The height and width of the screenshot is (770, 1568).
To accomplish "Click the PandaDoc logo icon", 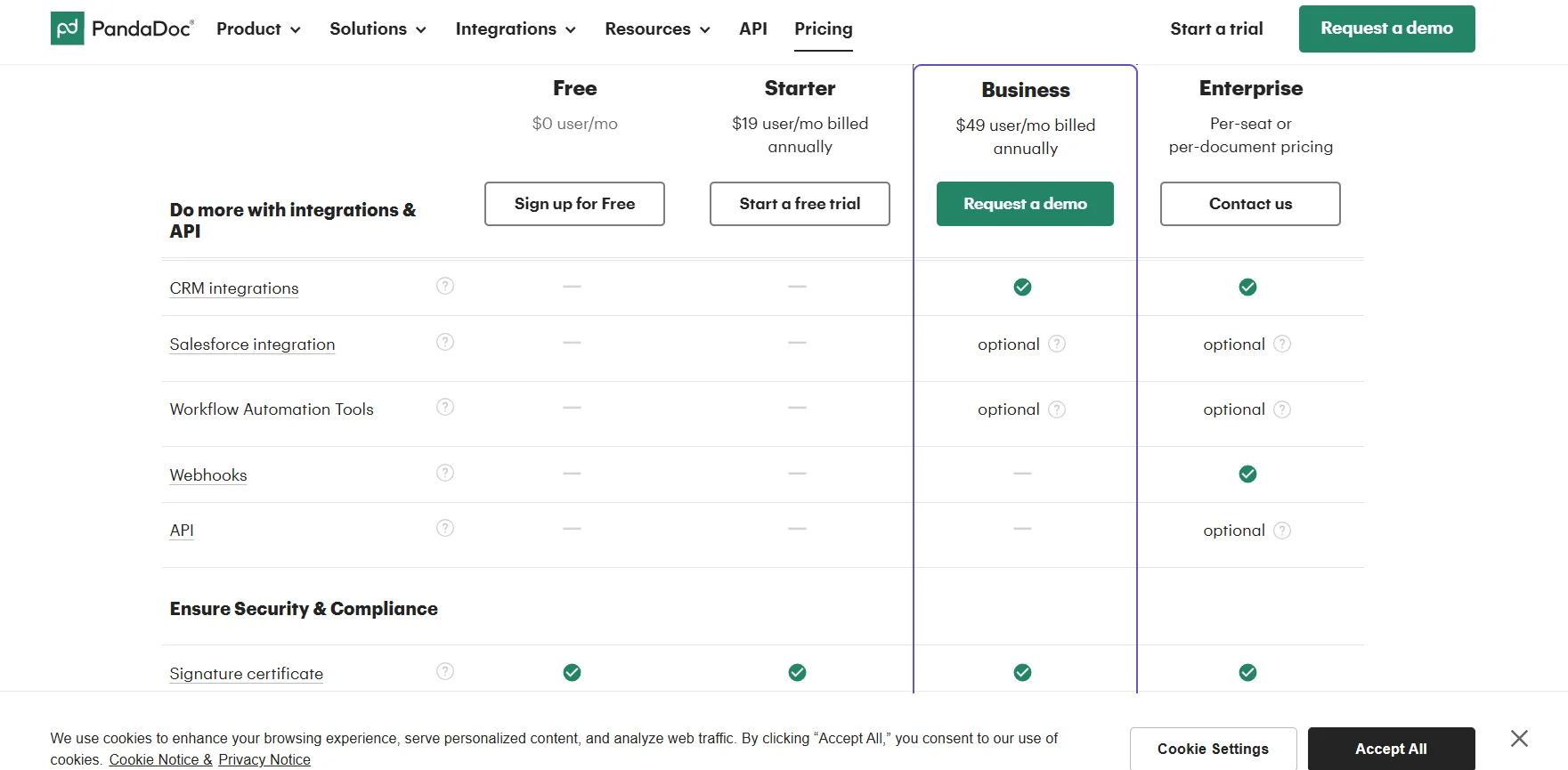I will (68, 28).
